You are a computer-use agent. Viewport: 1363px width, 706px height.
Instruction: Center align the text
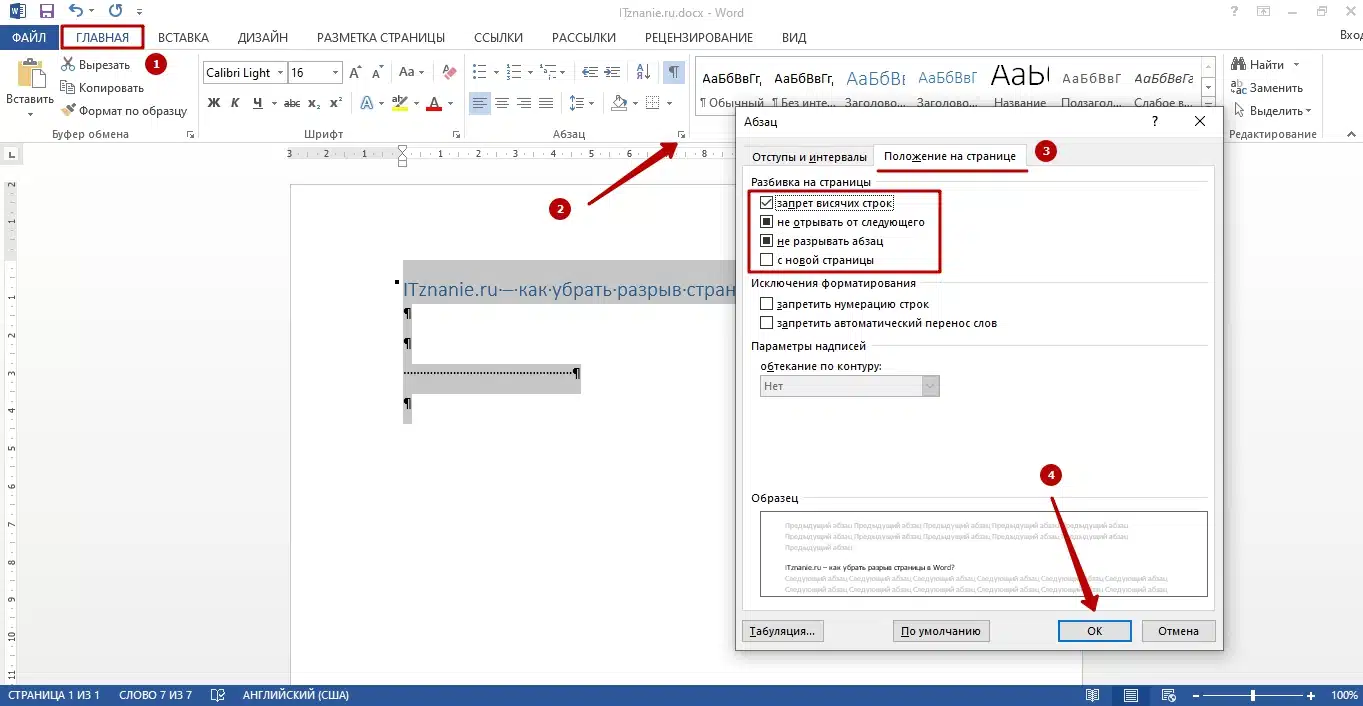502,103
